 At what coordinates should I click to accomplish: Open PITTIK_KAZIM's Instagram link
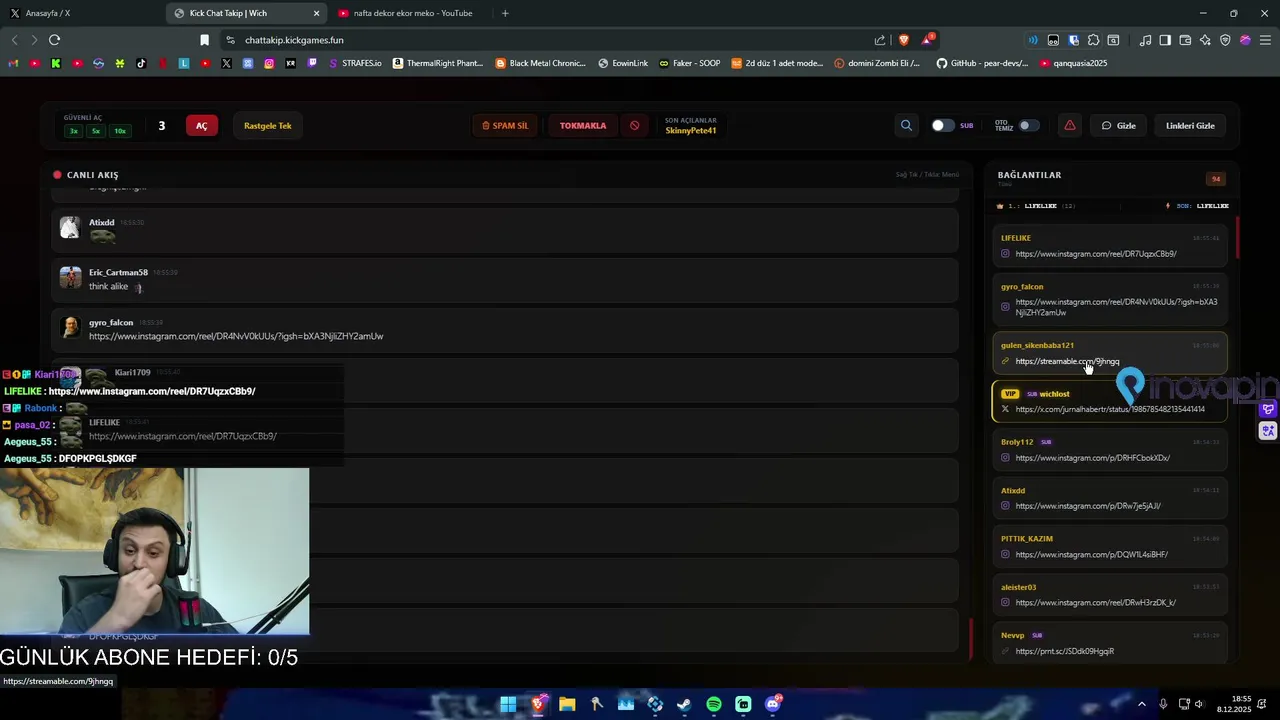pyautogui.click(x=1091, y=555)
